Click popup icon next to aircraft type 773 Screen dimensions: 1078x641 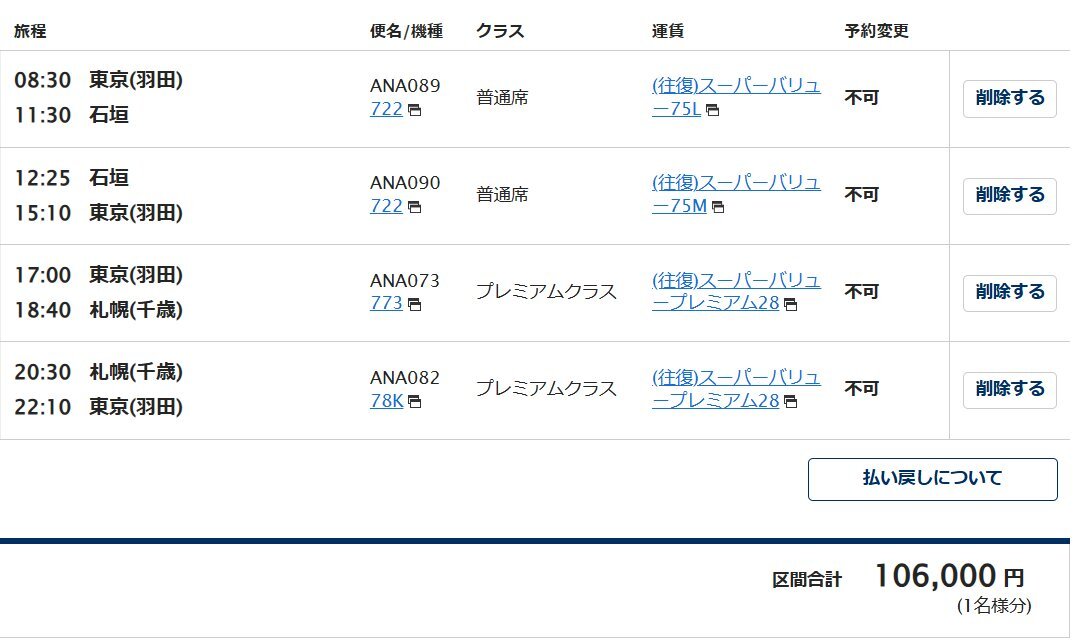415,304
